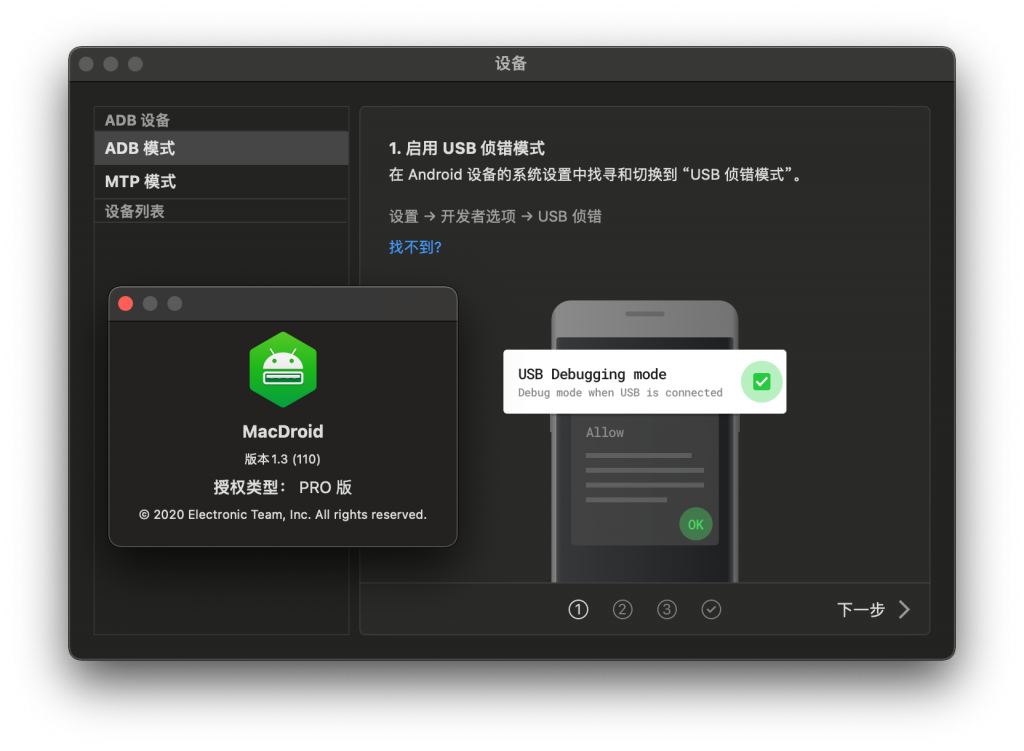Click the chevron arrow next to 下一步

coord(904,609)
